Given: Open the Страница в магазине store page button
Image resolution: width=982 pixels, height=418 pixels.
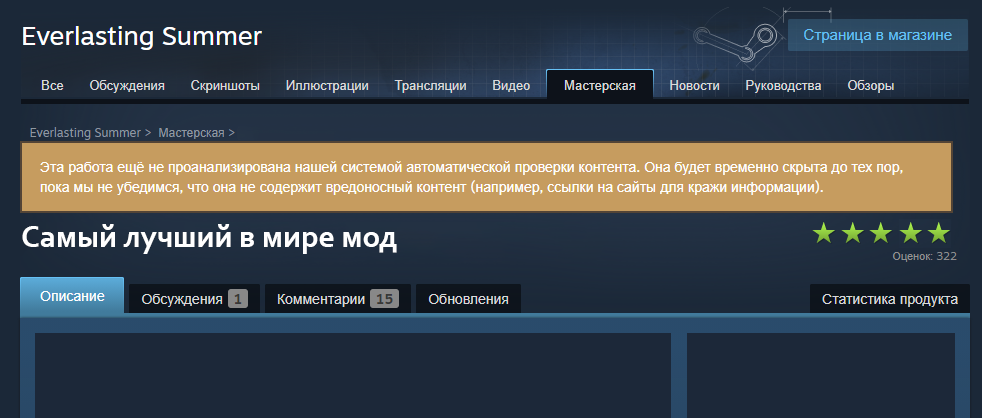Looking at the screenshot, I should coord(877,35).
